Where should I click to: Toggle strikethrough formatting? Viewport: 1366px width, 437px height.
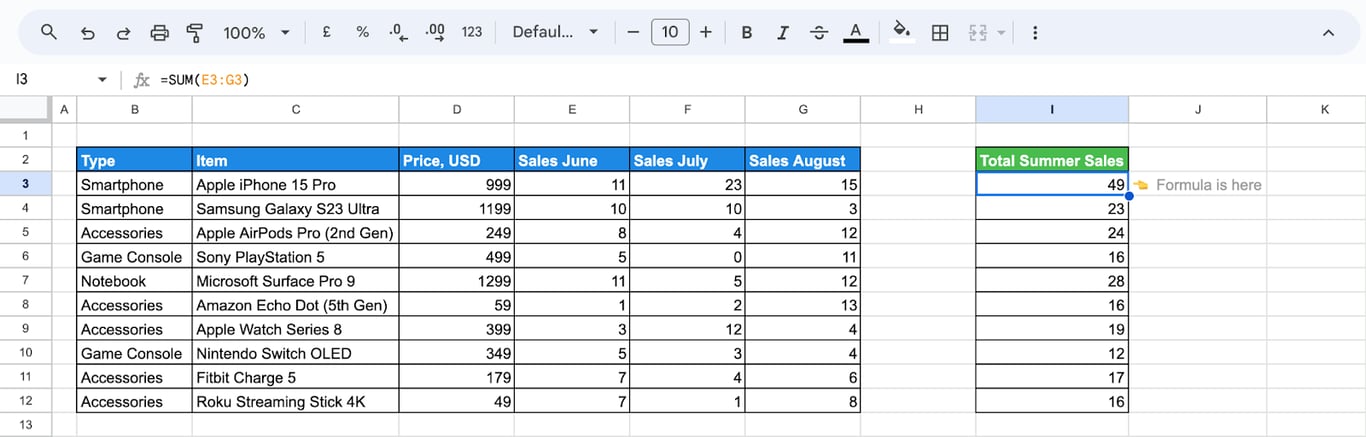pos(819,33)
